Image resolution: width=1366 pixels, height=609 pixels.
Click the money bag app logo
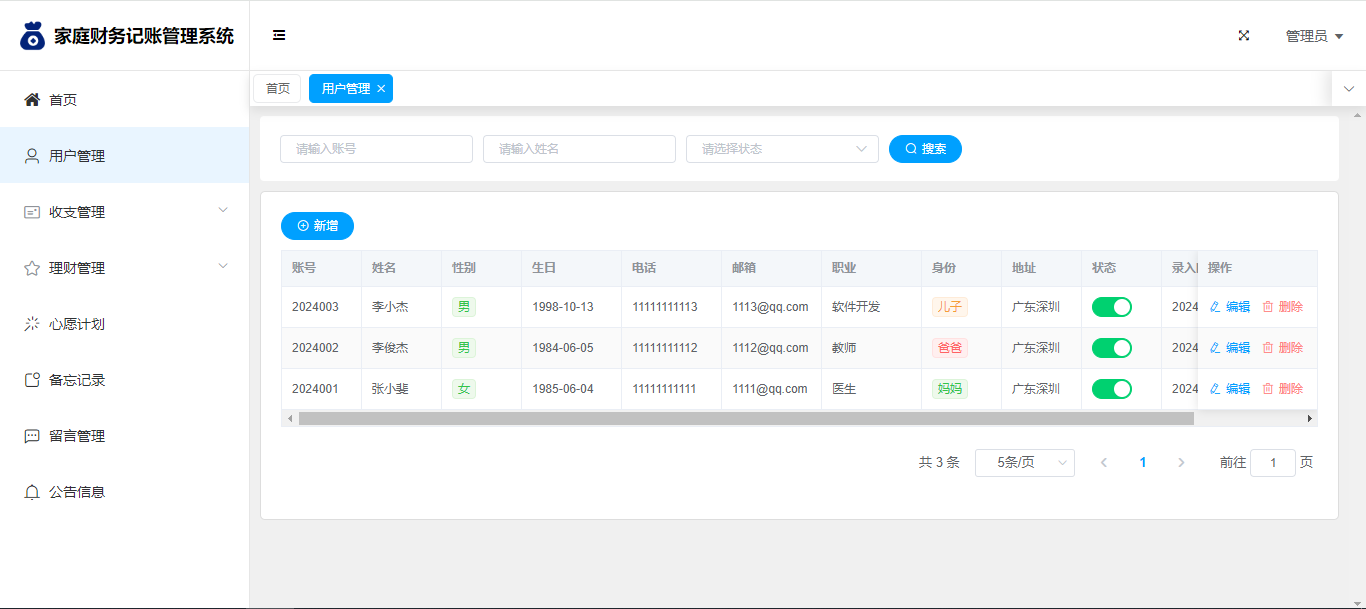tap(33, 35)
